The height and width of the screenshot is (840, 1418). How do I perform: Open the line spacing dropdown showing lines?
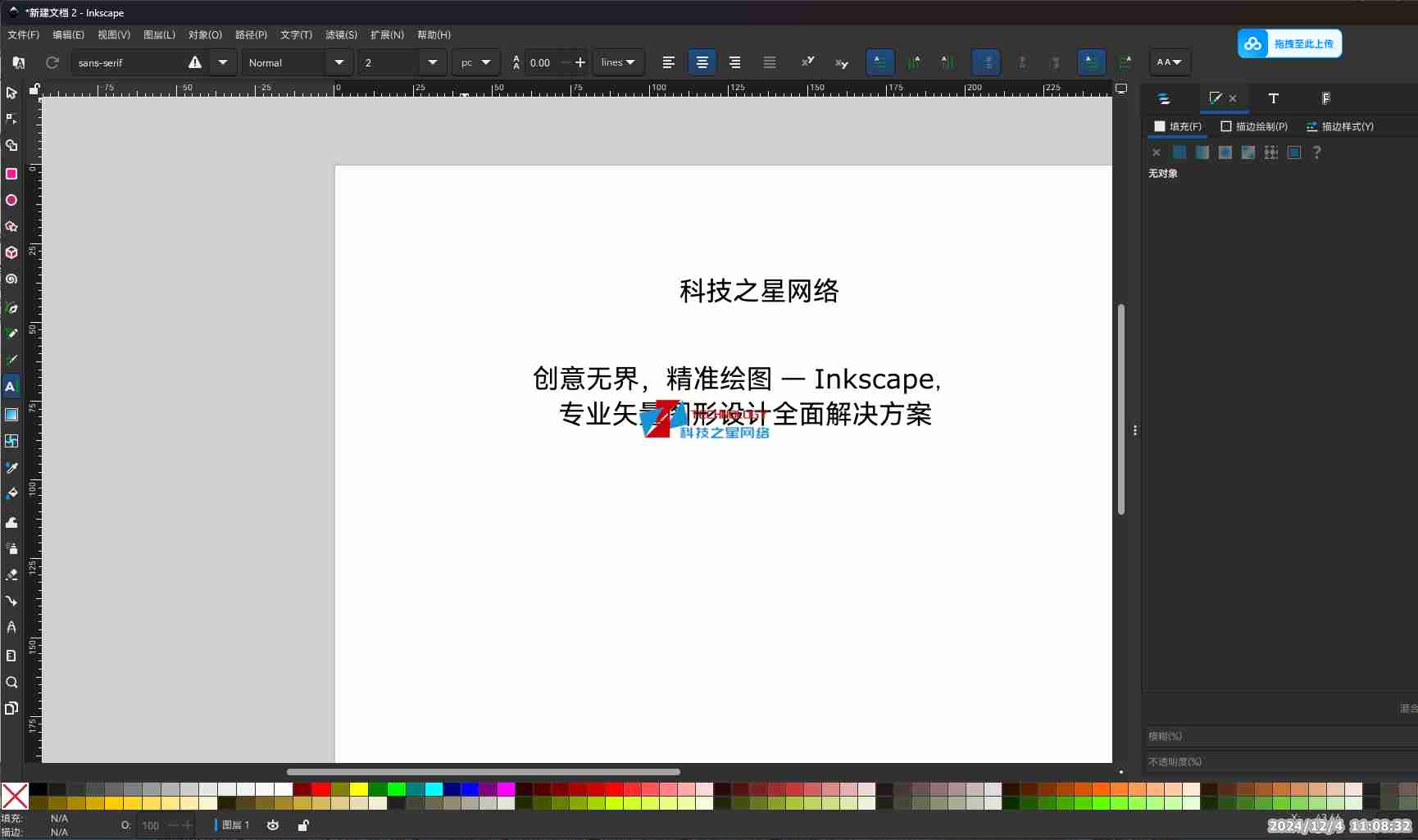click(x=618, y=62)
